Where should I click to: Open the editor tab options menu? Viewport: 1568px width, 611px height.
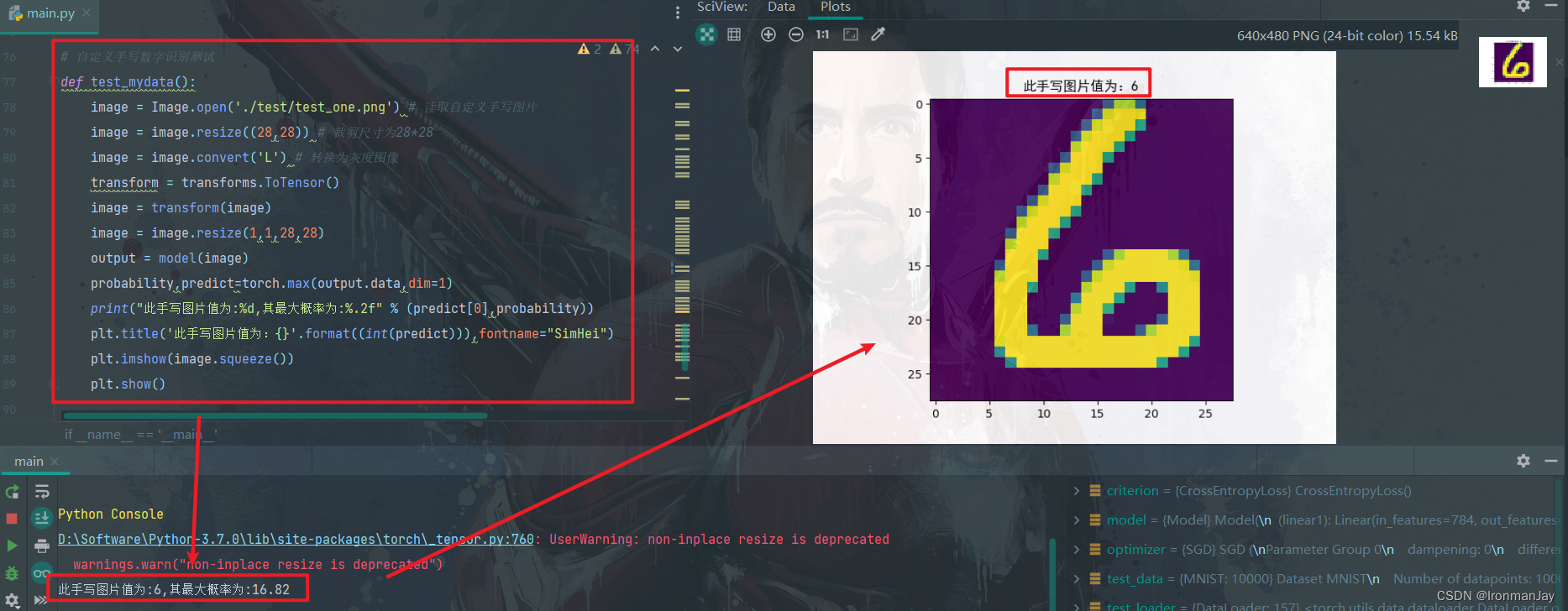click(x=678, y=13)
